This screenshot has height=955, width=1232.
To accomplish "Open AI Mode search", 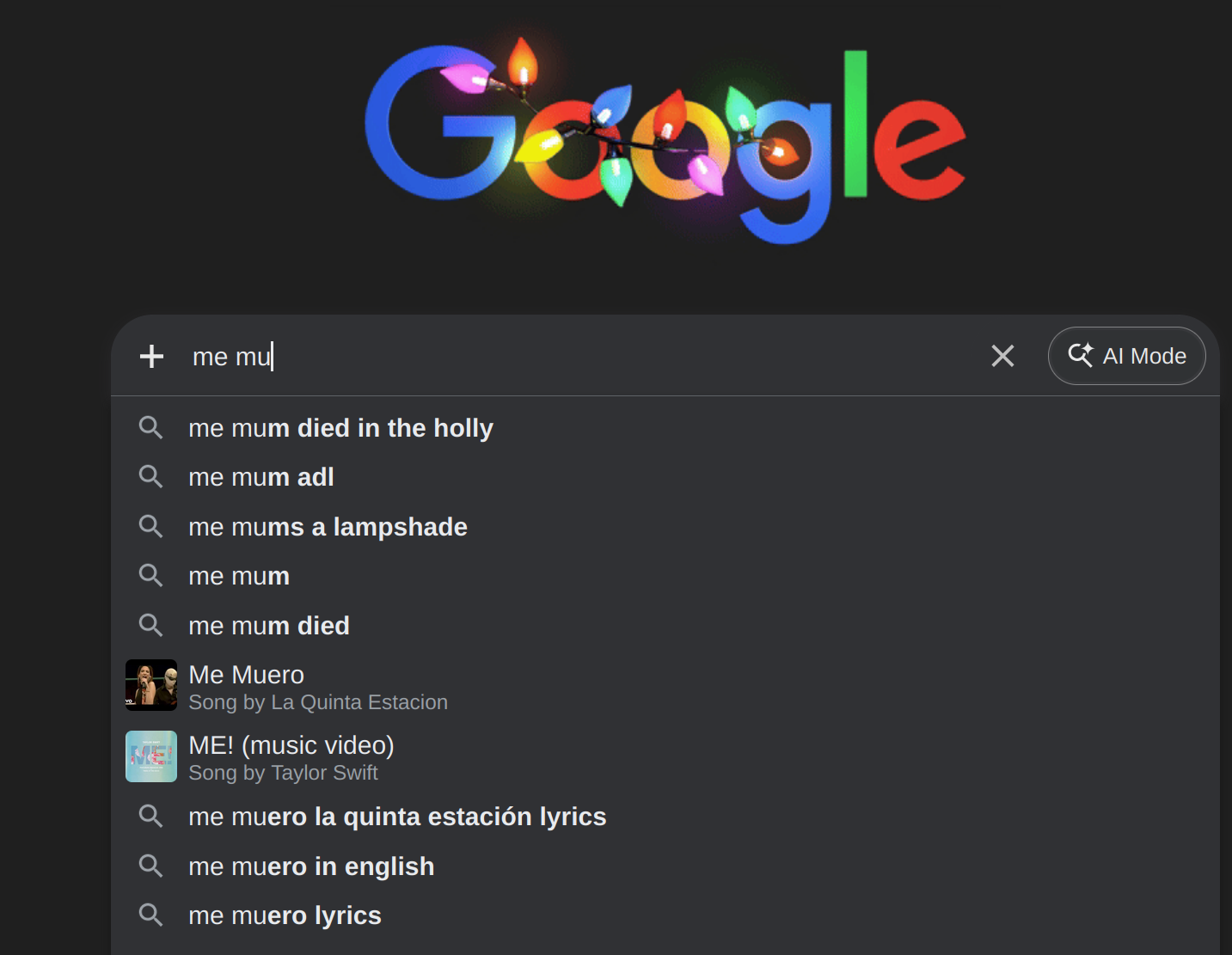I will (x=1126, y=356).
